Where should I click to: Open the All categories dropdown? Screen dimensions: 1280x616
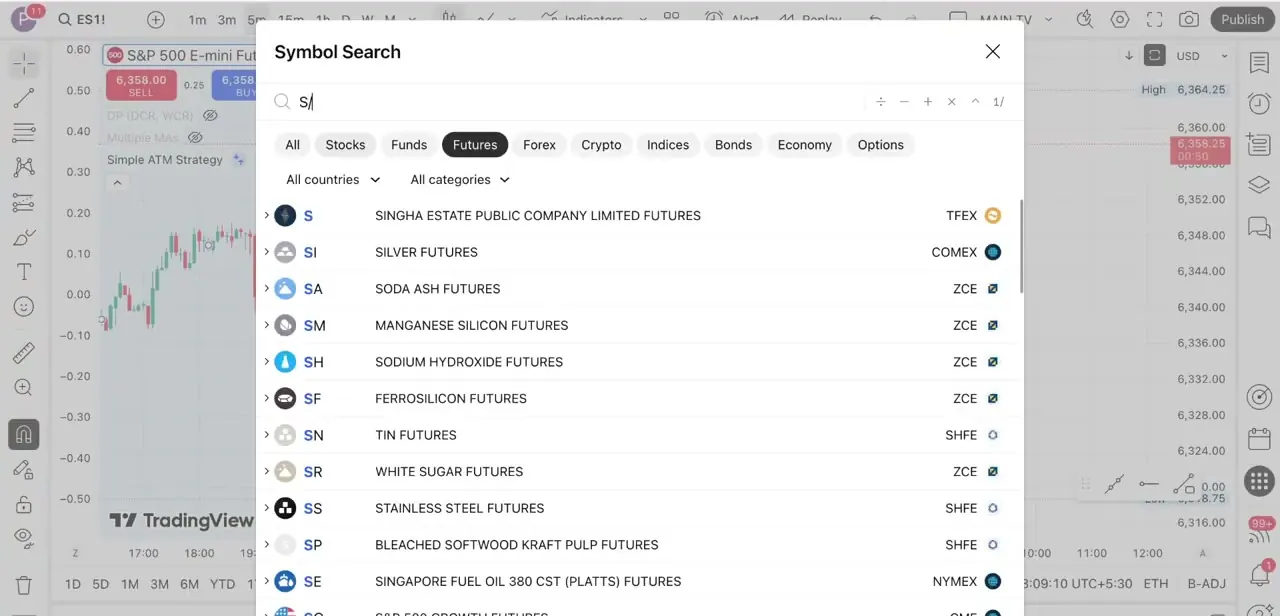460,180
